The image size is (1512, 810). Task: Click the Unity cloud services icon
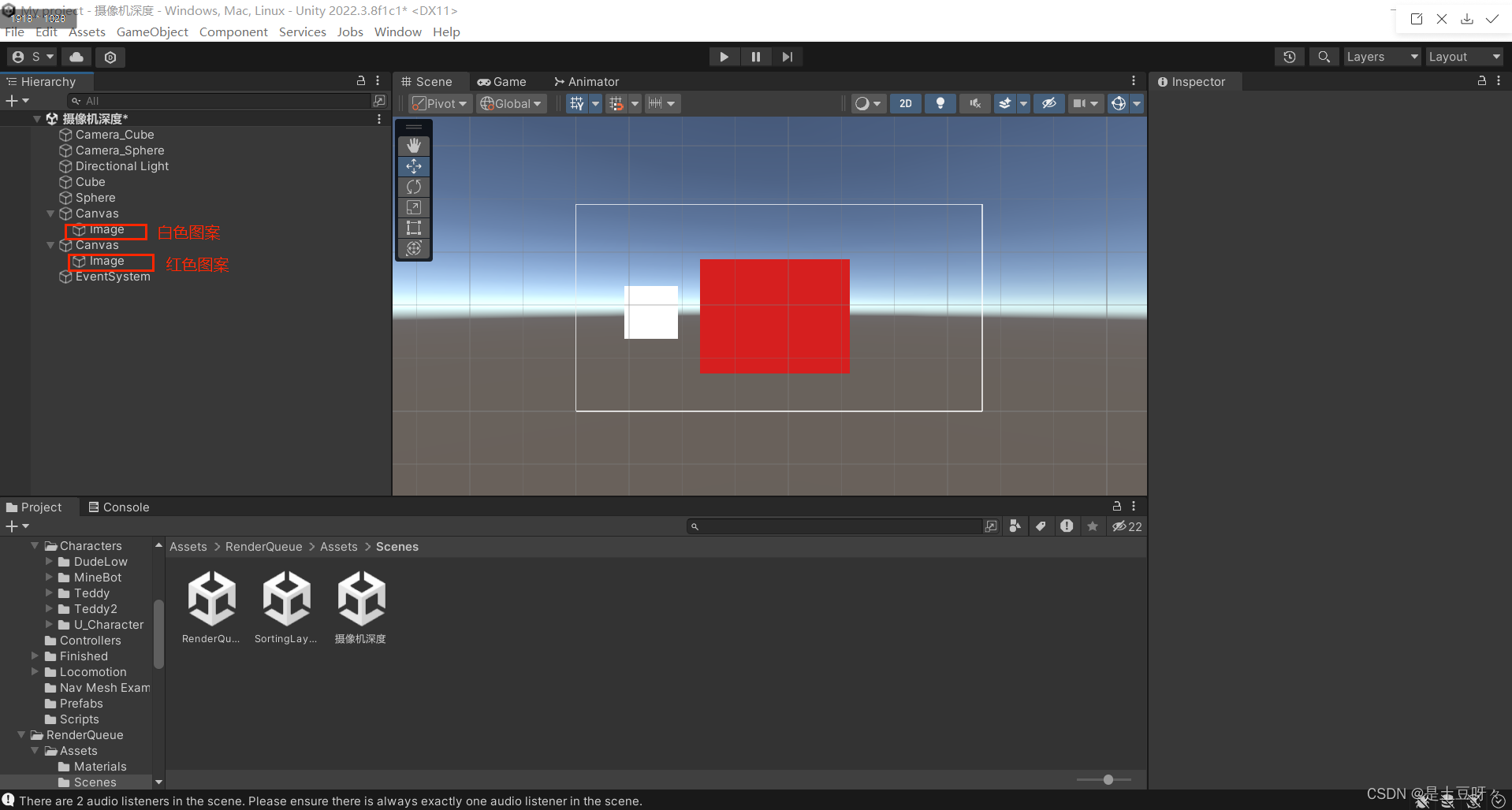tap(75, 57)
